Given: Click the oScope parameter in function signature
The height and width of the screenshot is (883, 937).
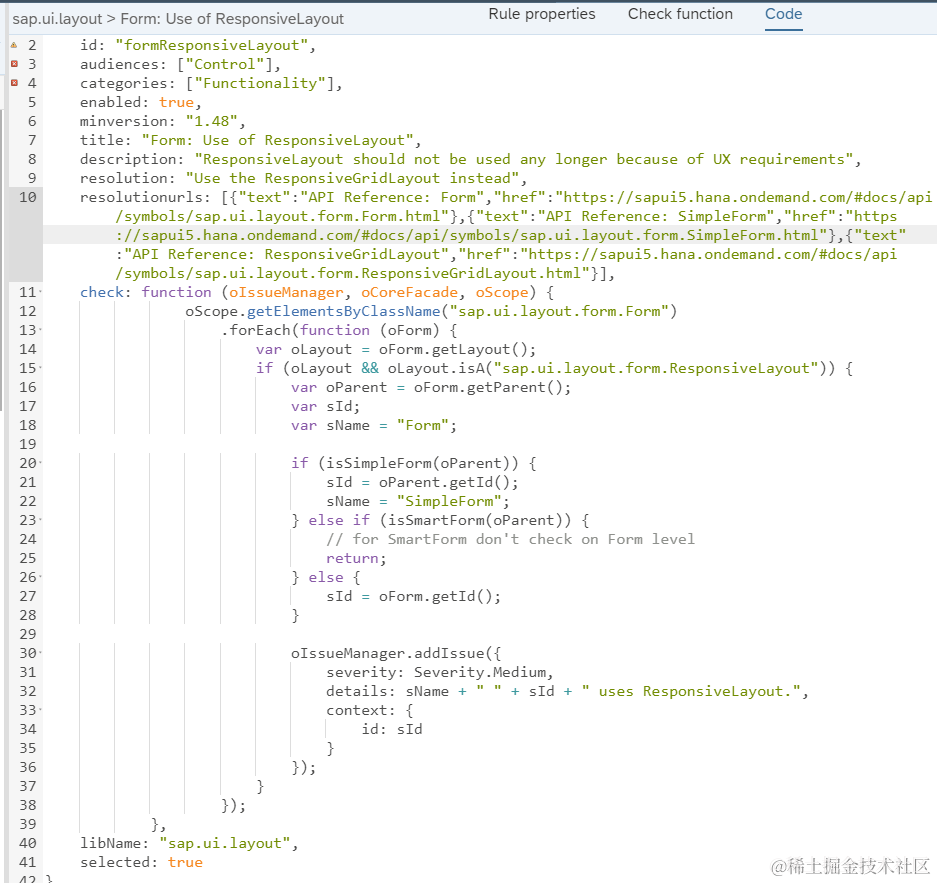Looking at the screenshot, I should [502, 293].
